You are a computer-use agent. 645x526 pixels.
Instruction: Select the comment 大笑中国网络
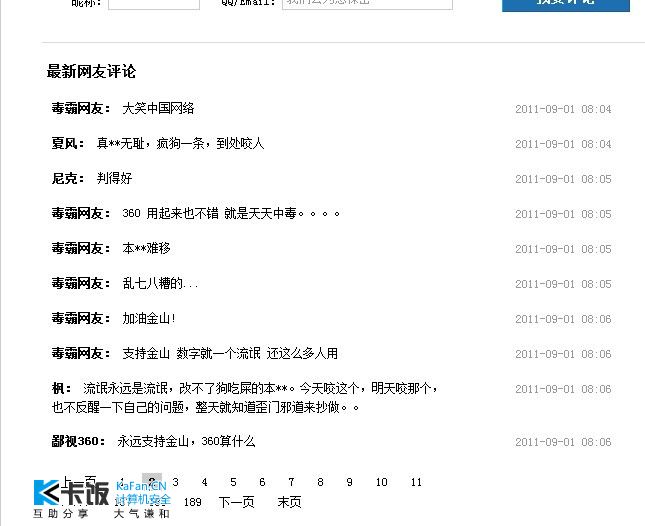[158, 109]
